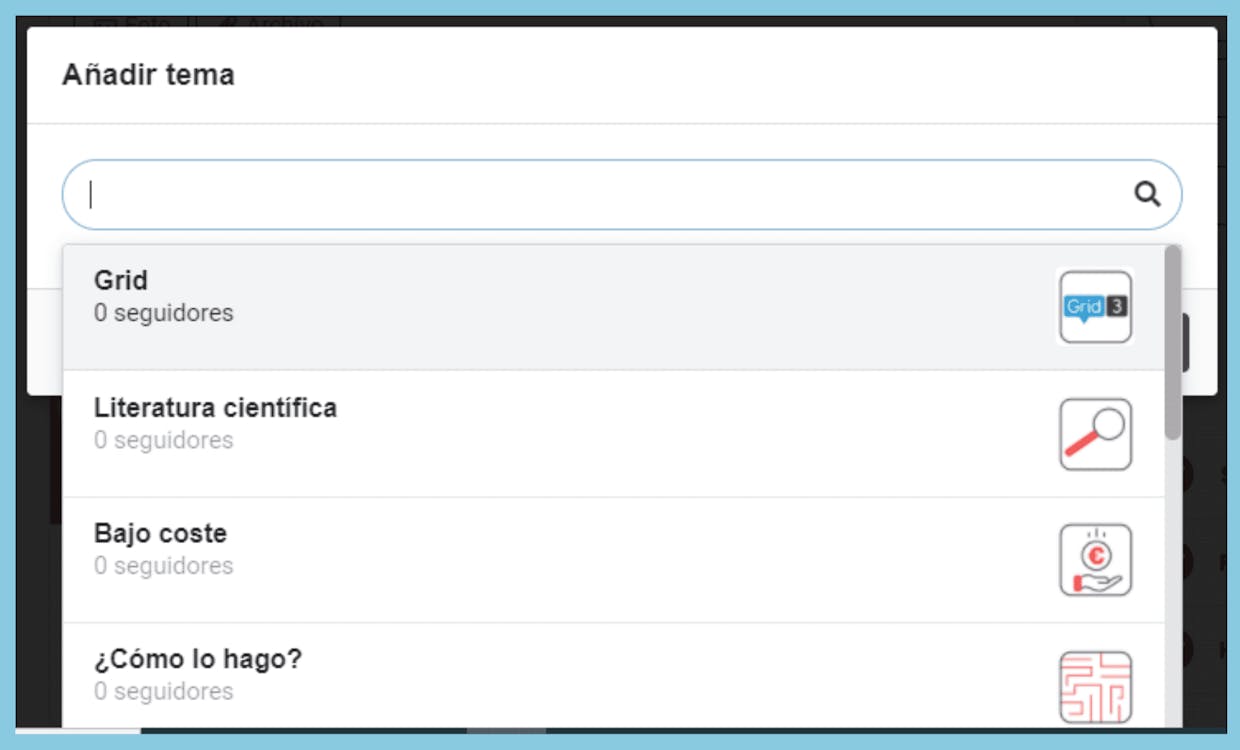Click the Bajo coste euro coin icon
The width and height of the screenshot is (1240, 750).
tap(1095, 560)
